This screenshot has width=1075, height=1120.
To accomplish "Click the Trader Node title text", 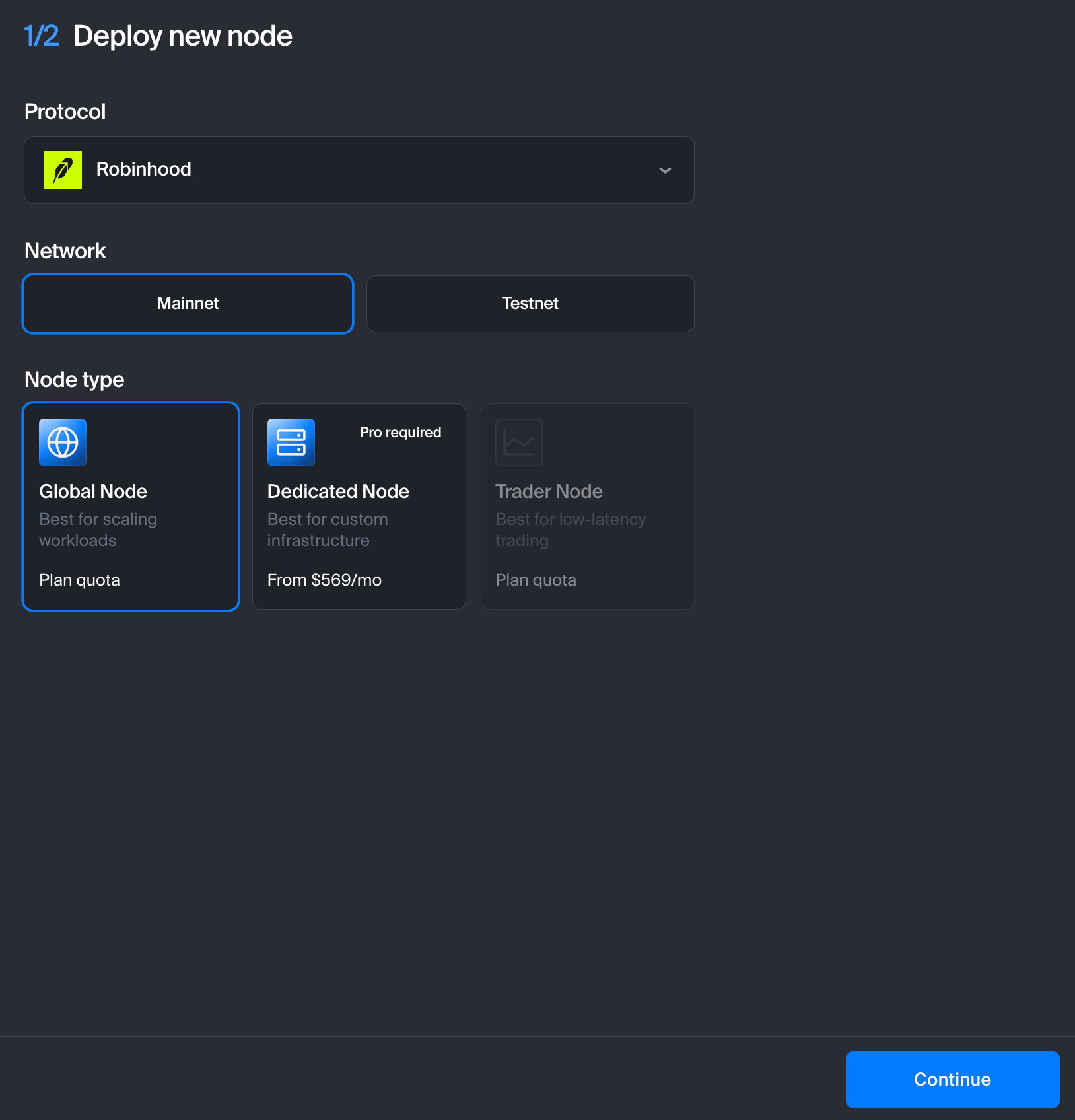I will (549, 491).
